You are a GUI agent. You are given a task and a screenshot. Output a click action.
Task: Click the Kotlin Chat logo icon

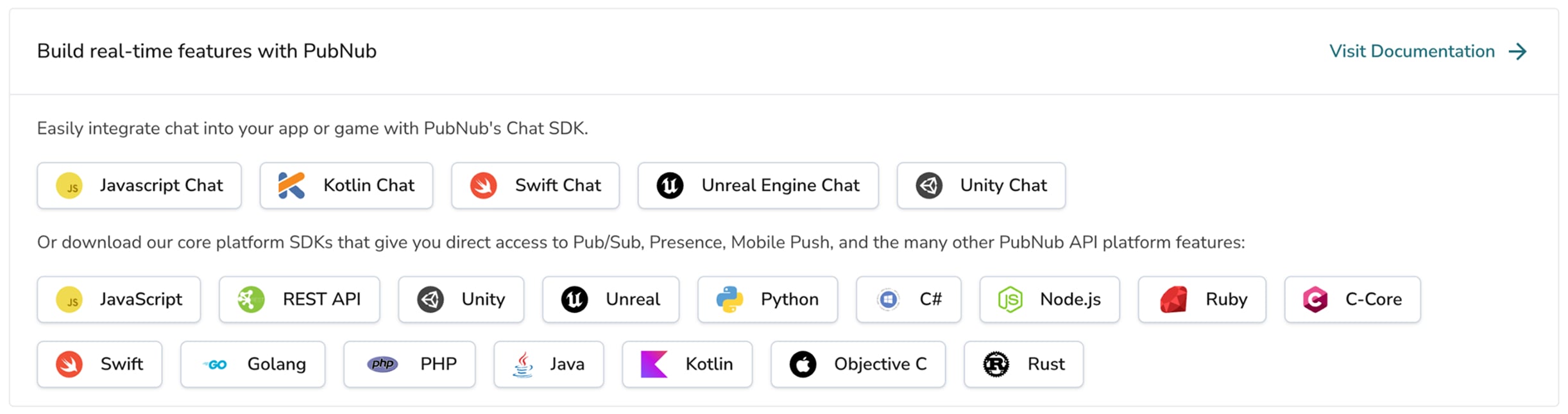click(291, 185)
